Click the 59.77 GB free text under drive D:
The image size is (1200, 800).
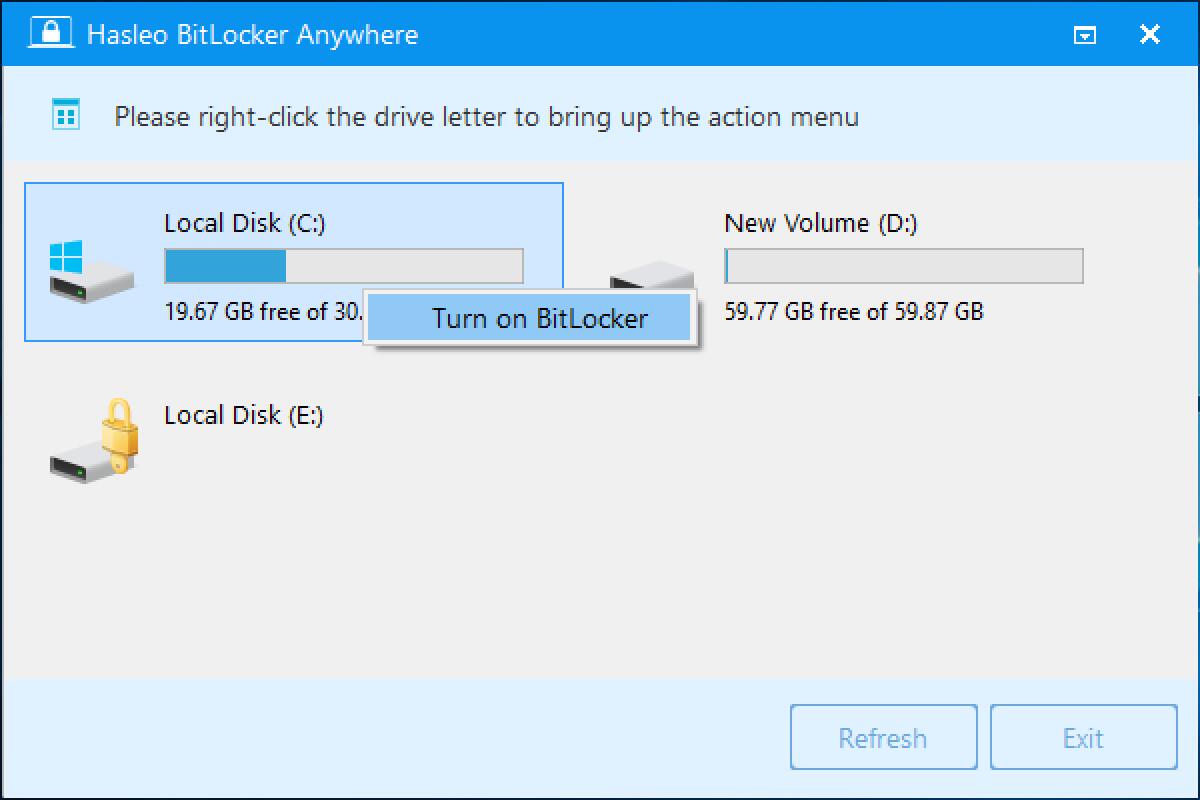click(852, 311)
